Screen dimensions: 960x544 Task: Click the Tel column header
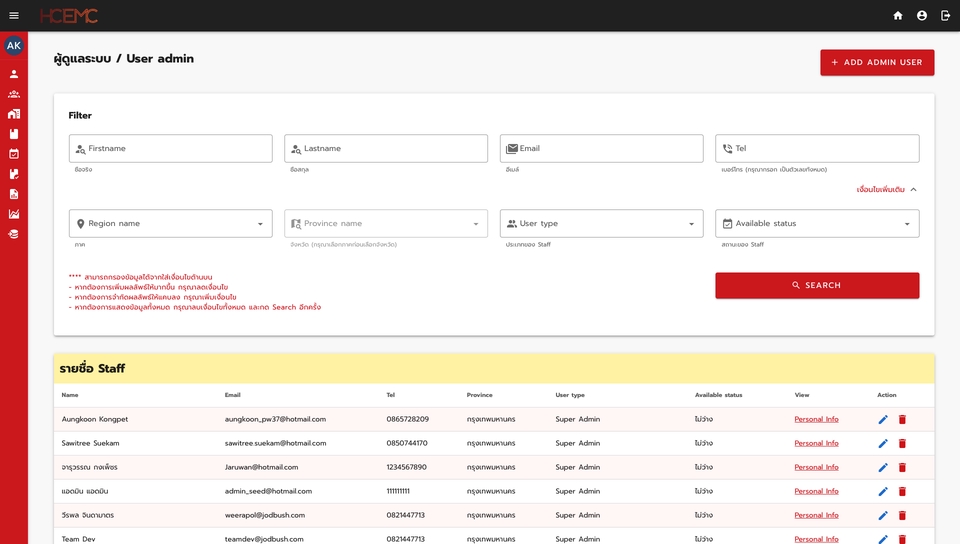(x=391, y=395)
